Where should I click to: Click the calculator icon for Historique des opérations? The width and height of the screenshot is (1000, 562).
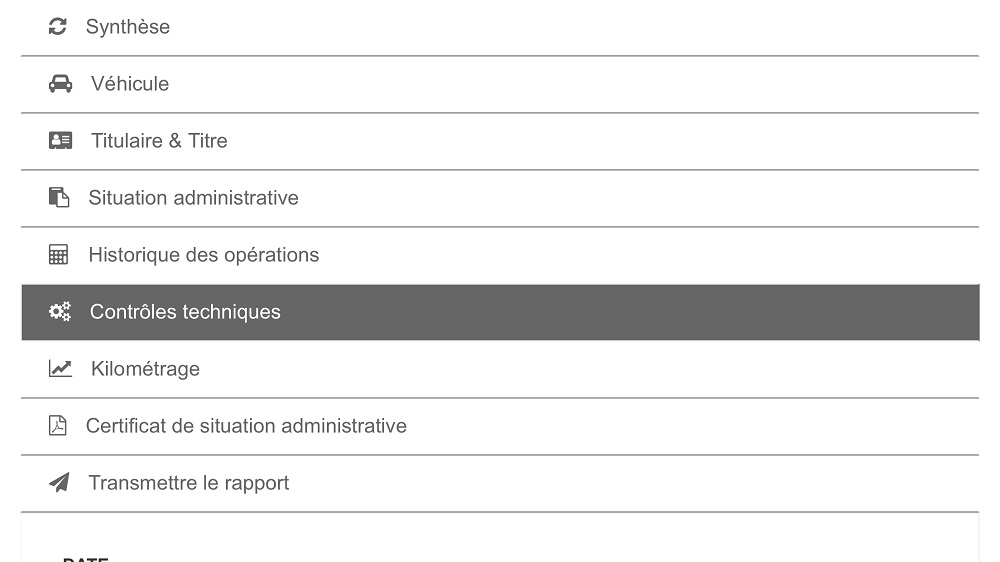pyautogui.click(x=58, y=255)
